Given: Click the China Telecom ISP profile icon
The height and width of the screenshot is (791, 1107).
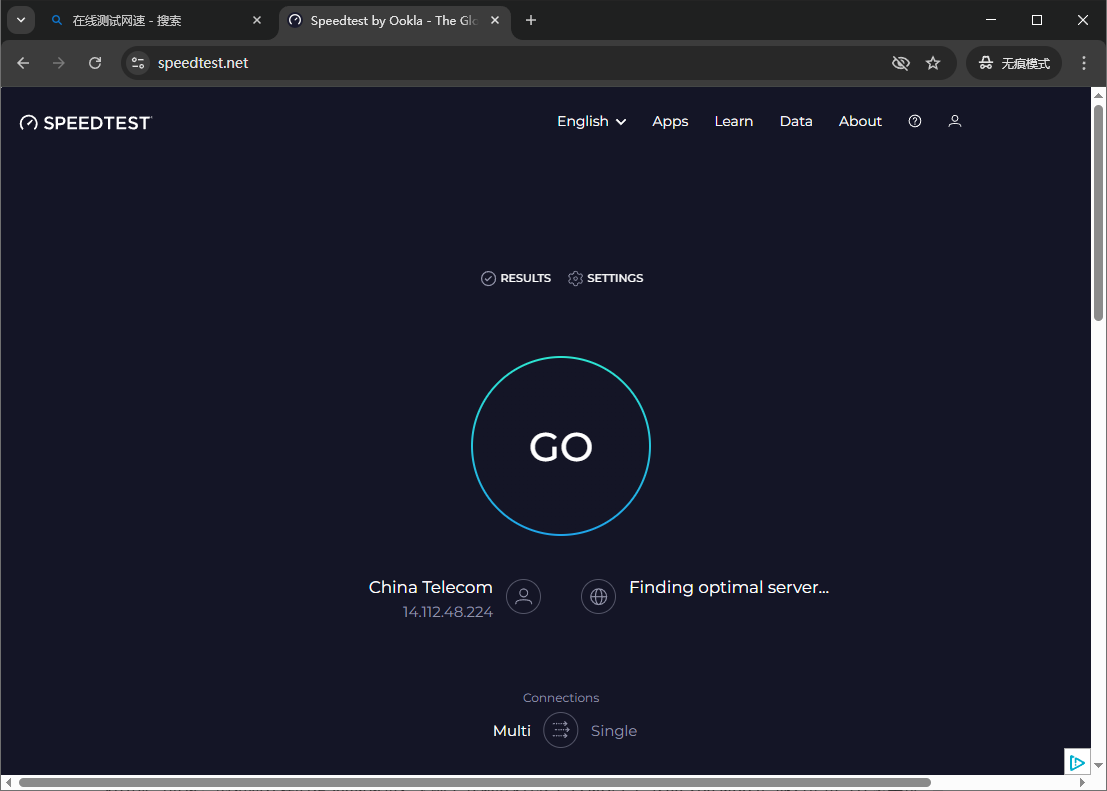Looking at the screenshot, I should tap(523, 596).
